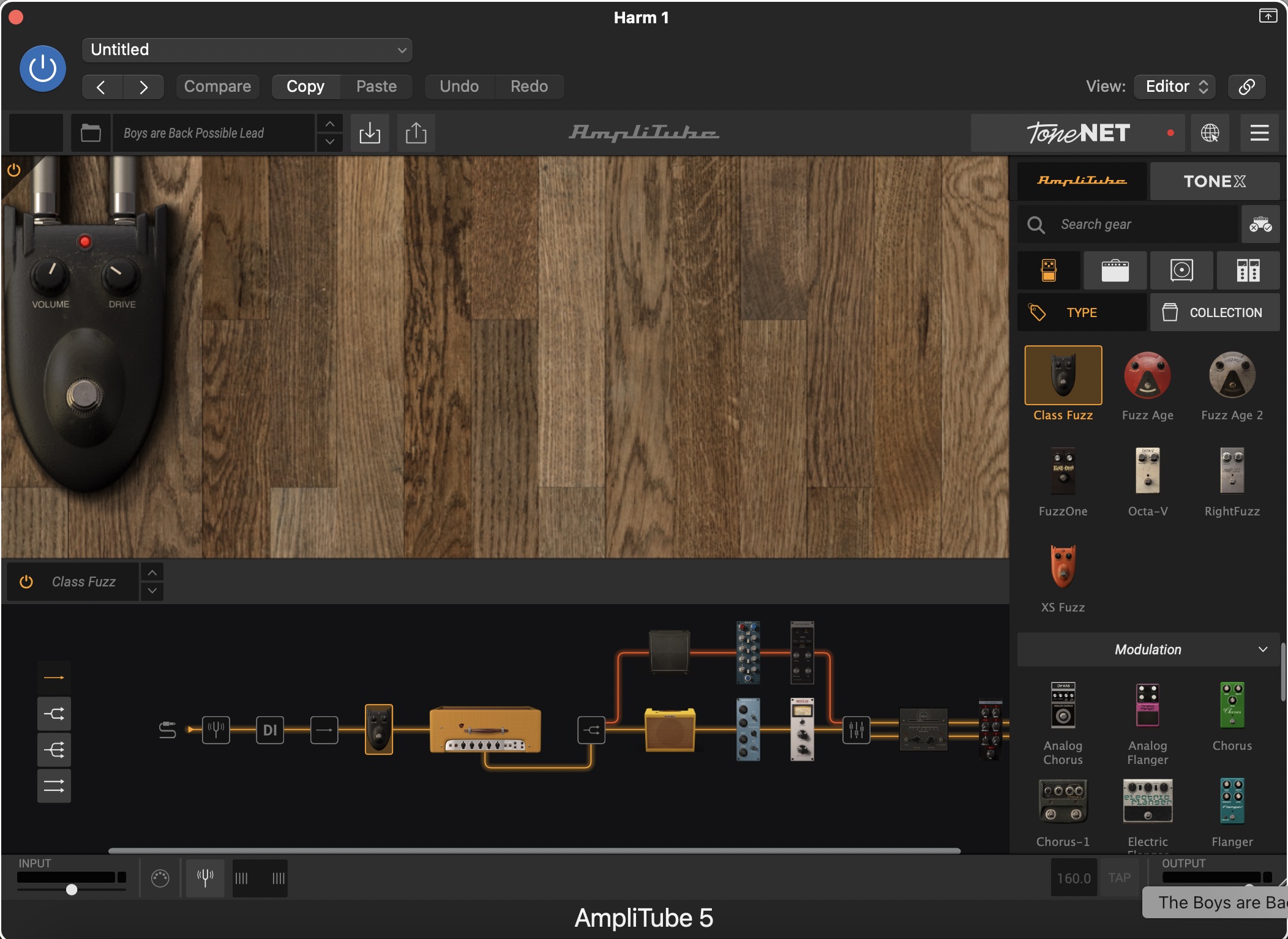Step to previous preset with up chevron

tap(330, 124)
